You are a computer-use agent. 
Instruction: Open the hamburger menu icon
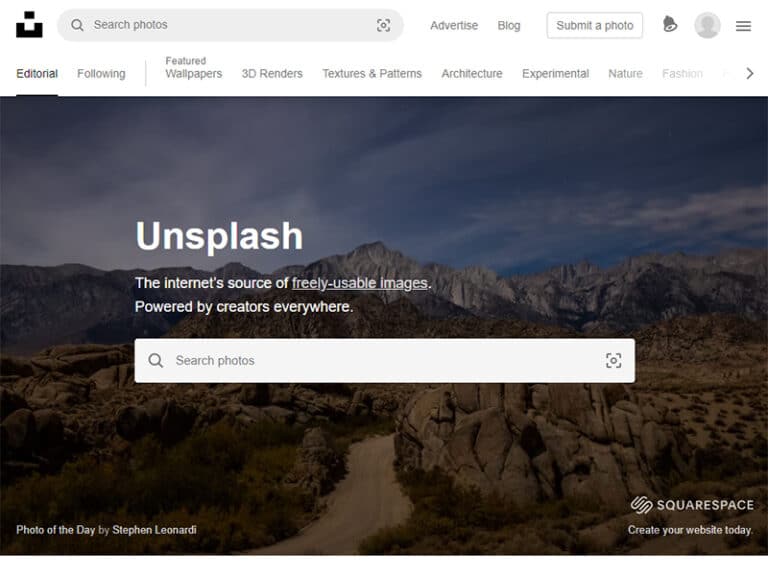coord(743,26)
